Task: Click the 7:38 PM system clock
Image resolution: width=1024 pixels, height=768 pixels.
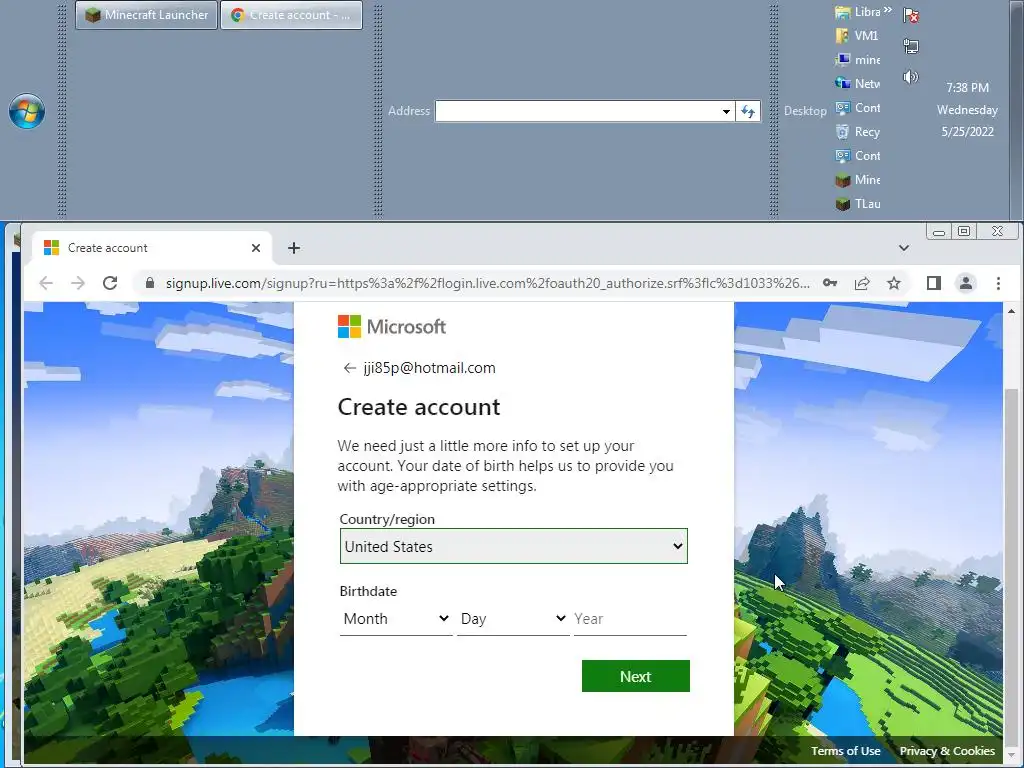Action: coord(967,88)
